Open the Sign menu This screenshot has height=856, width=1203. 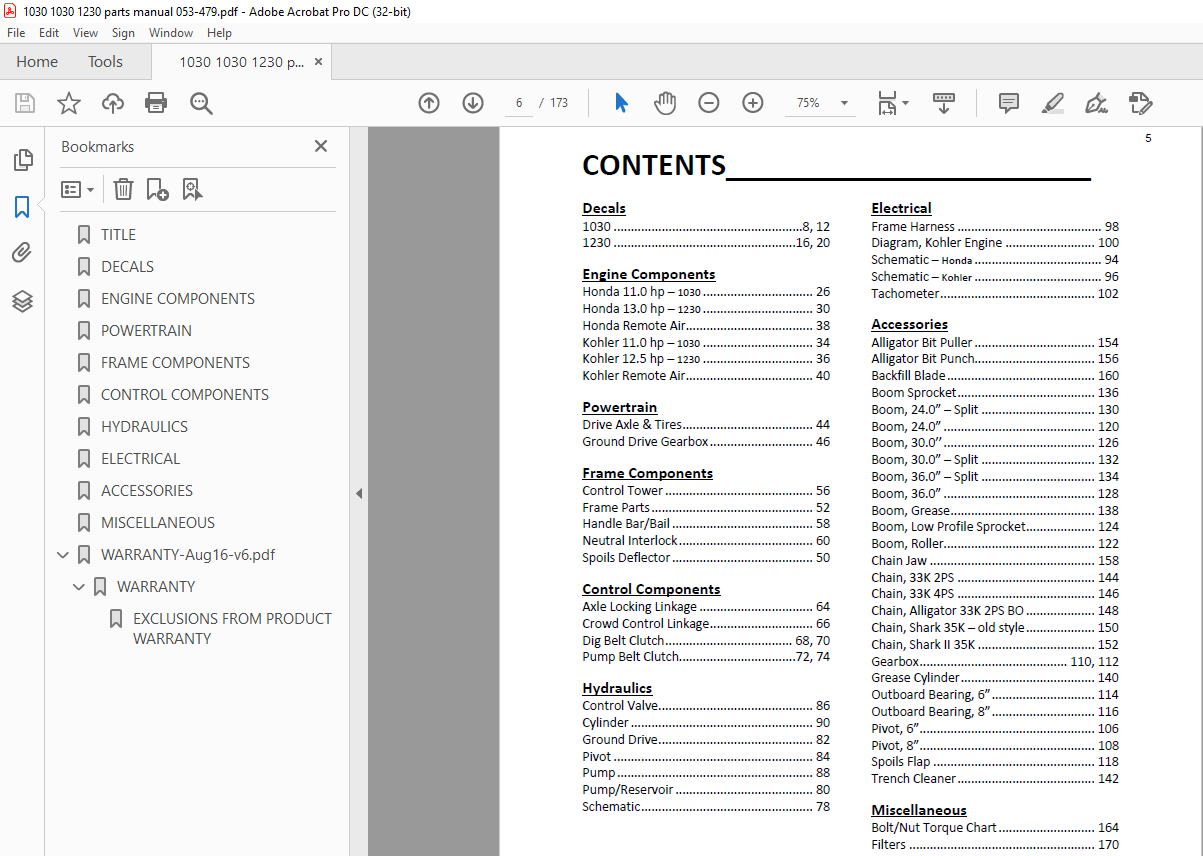tap(123, 32)
